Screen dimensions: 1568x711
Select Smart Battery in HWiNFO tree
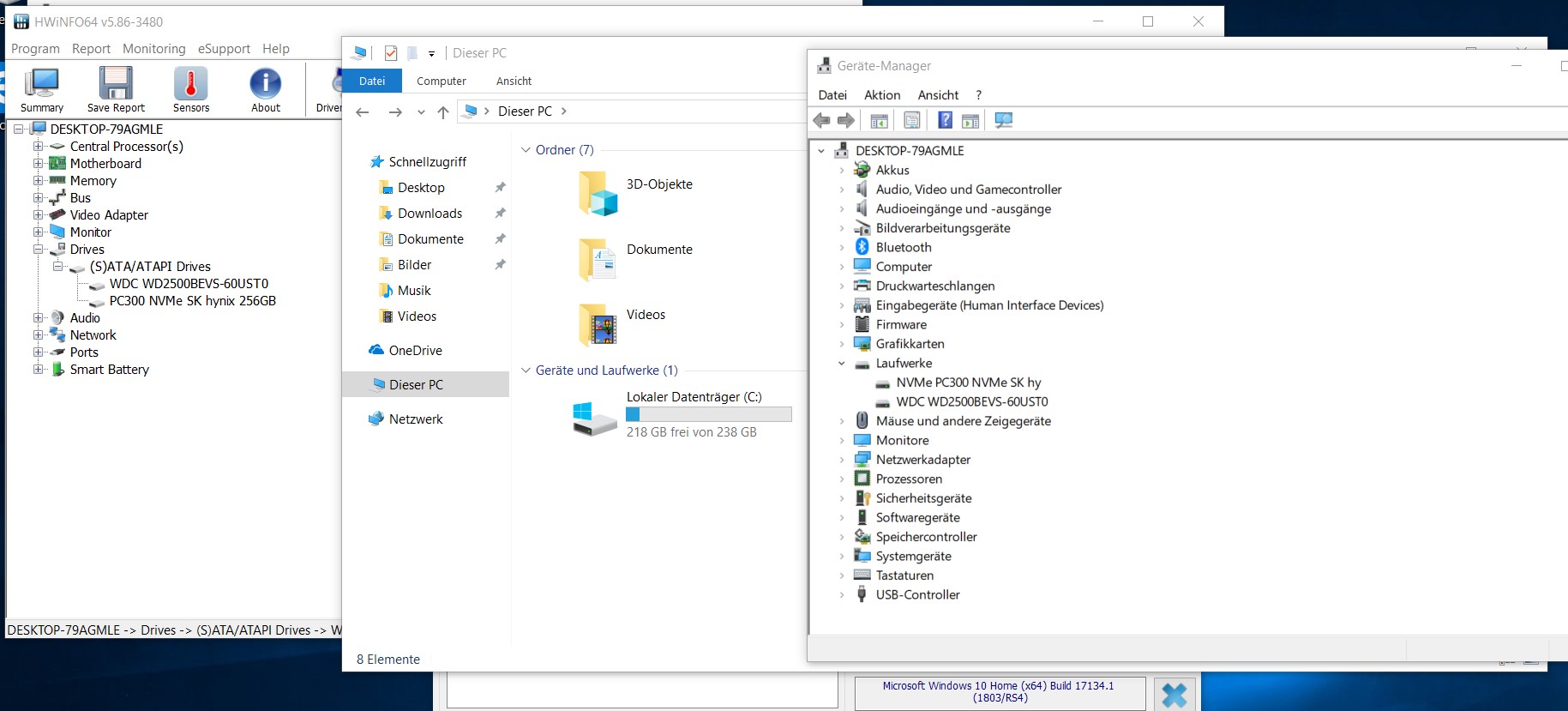(x=109, y=369)
